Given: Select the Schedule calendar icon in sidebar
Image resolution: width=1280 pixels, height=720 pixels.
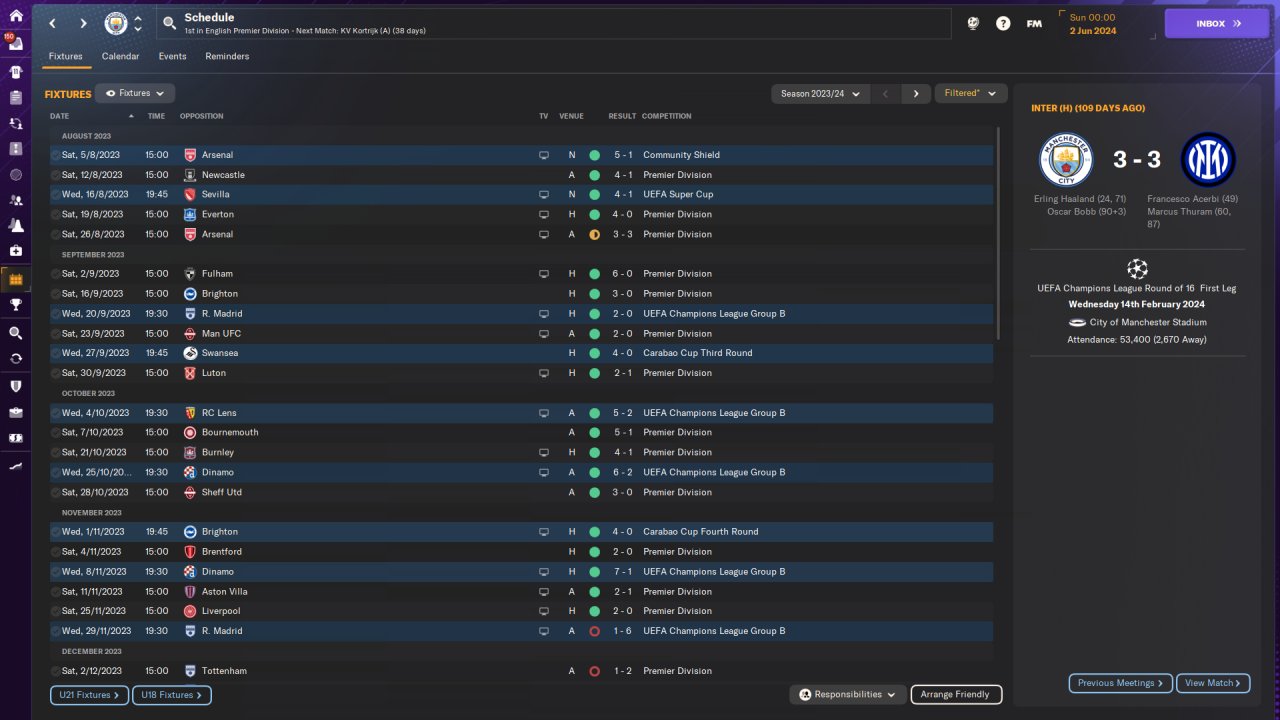Looking at the screenshot, I should (15, 279).
